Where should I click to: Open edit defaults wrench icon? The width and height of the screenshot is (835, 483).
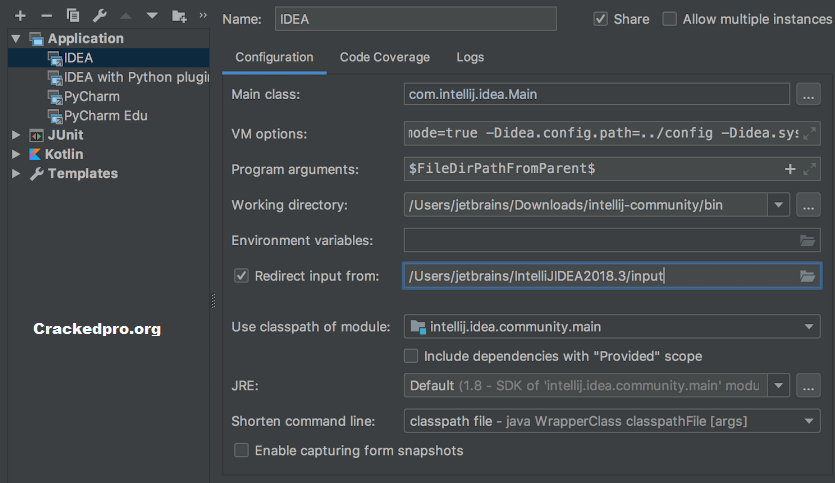(x=100, y=16)
